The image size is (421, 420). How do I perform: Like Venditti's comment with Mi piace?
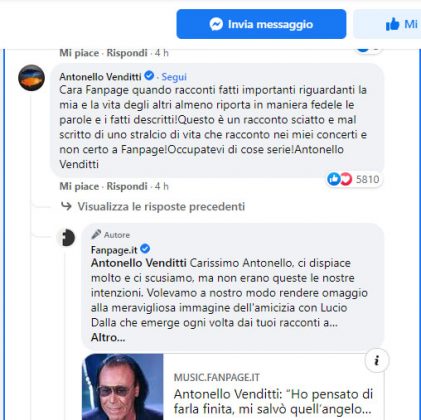pyautogui.click(x=79, y=186)
